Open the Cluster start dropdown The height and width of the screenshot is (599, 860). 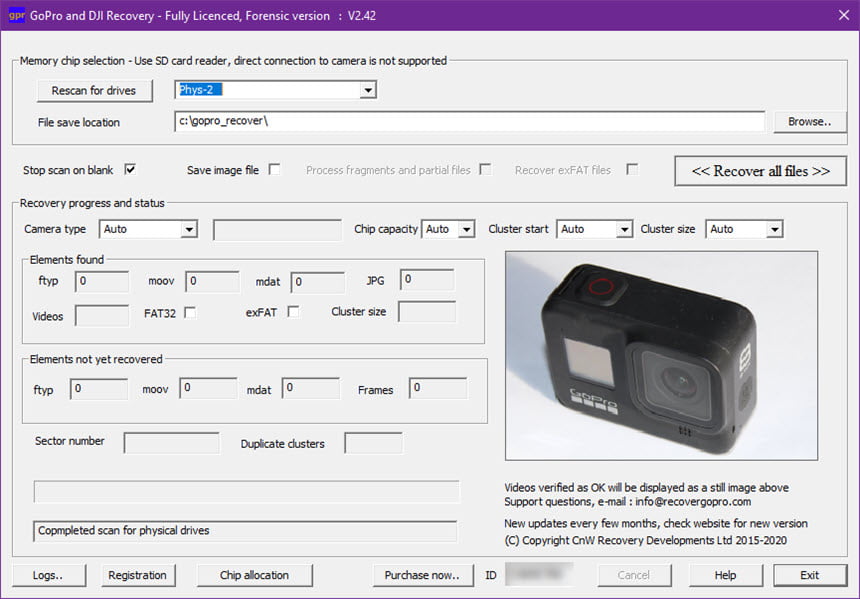tap(624, 229)
